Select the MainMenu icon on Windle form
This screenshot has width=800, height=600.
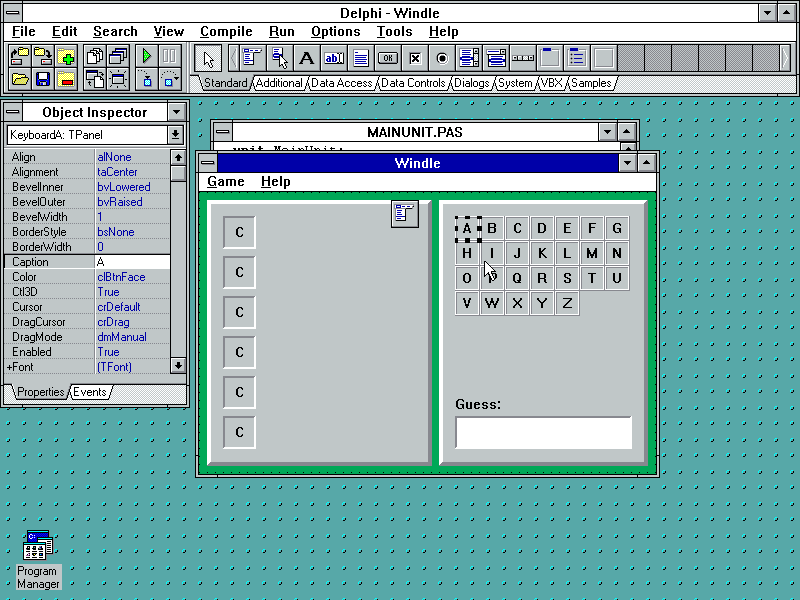coord(405,214)
